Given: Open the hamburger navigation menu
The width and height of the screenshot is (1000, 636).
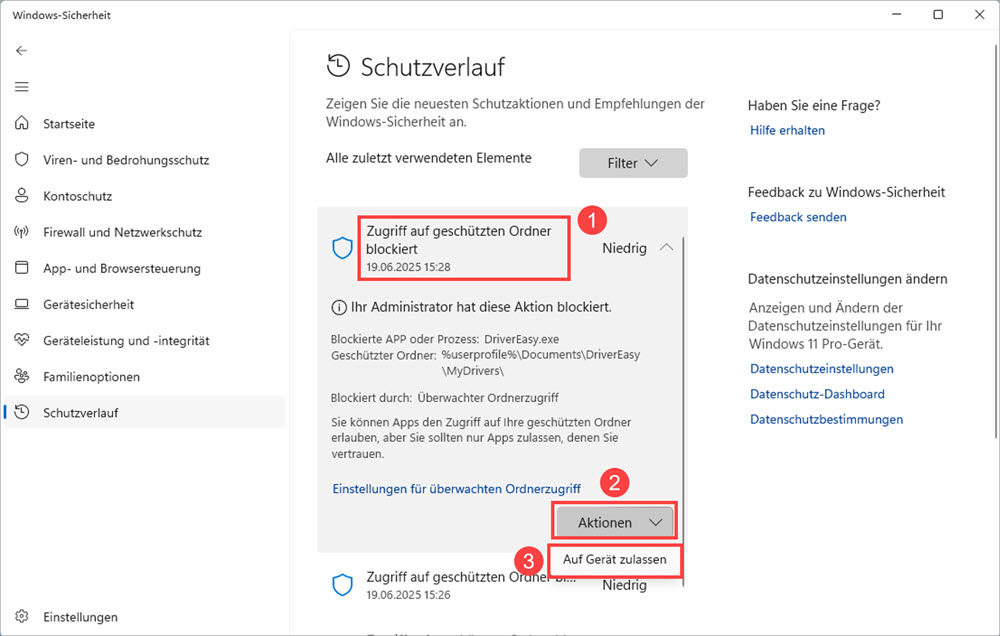Looking at the screenshot, I should click(22, 87).
